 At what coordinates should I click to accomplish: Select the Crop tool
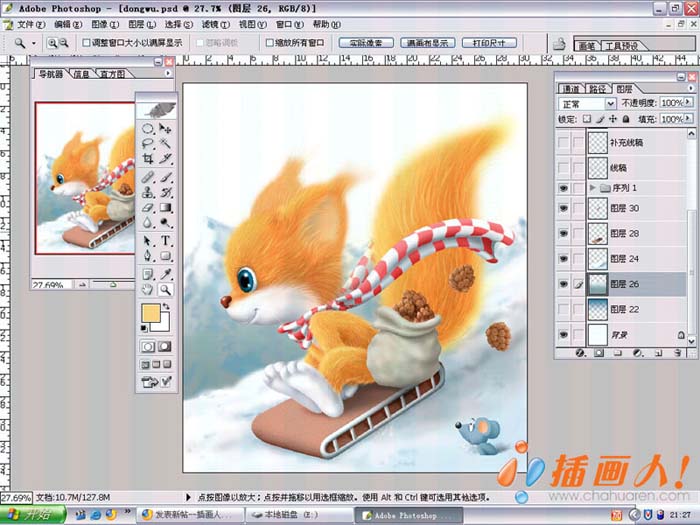pyautogui.click(x=148, y=158)
